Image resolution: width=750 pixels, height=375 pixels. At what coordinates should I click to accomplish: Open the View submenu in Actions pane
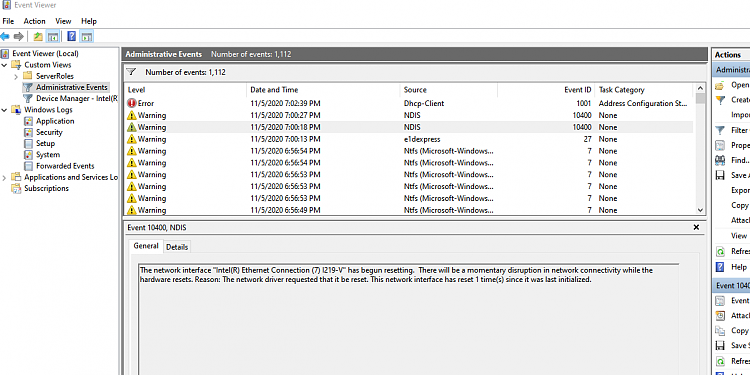tap(739, 236)
